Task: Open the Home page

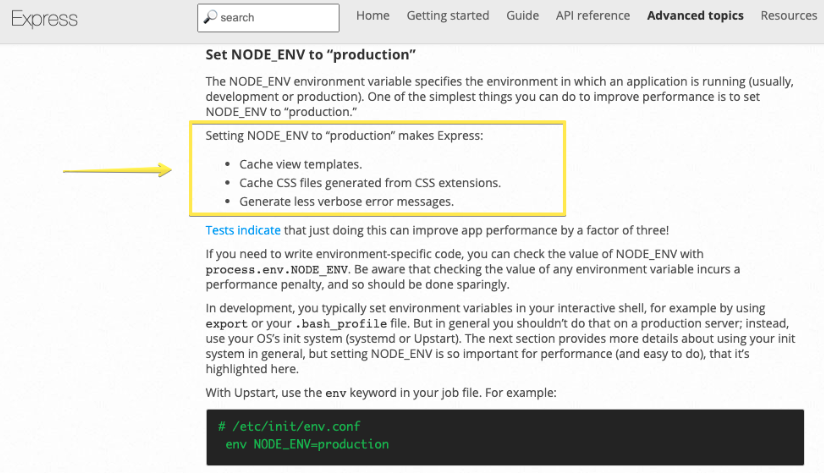Action: [373, 16]
